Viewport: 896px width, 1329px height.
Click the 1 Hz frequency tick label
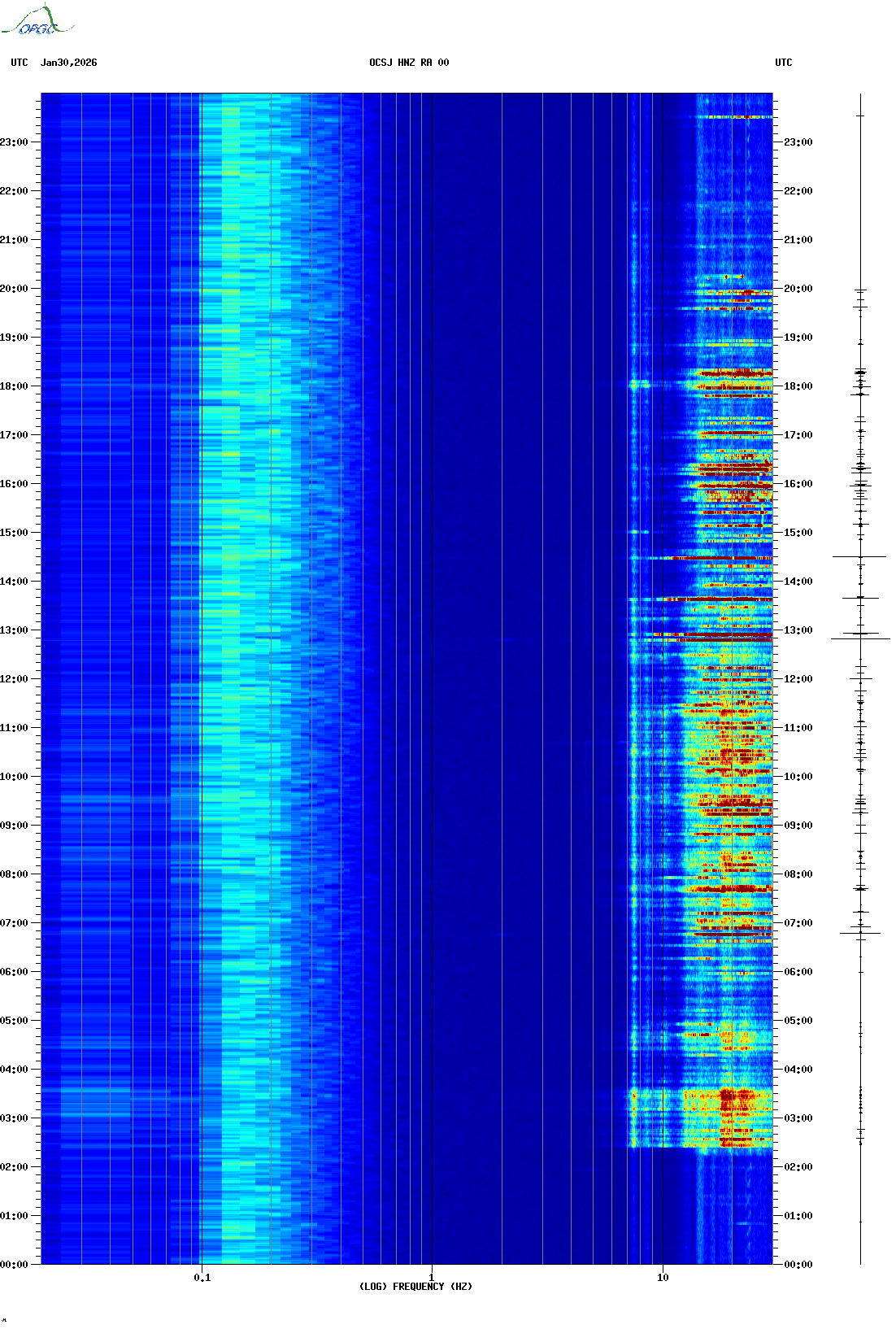pyautogui.click(x=431, y=1277)
